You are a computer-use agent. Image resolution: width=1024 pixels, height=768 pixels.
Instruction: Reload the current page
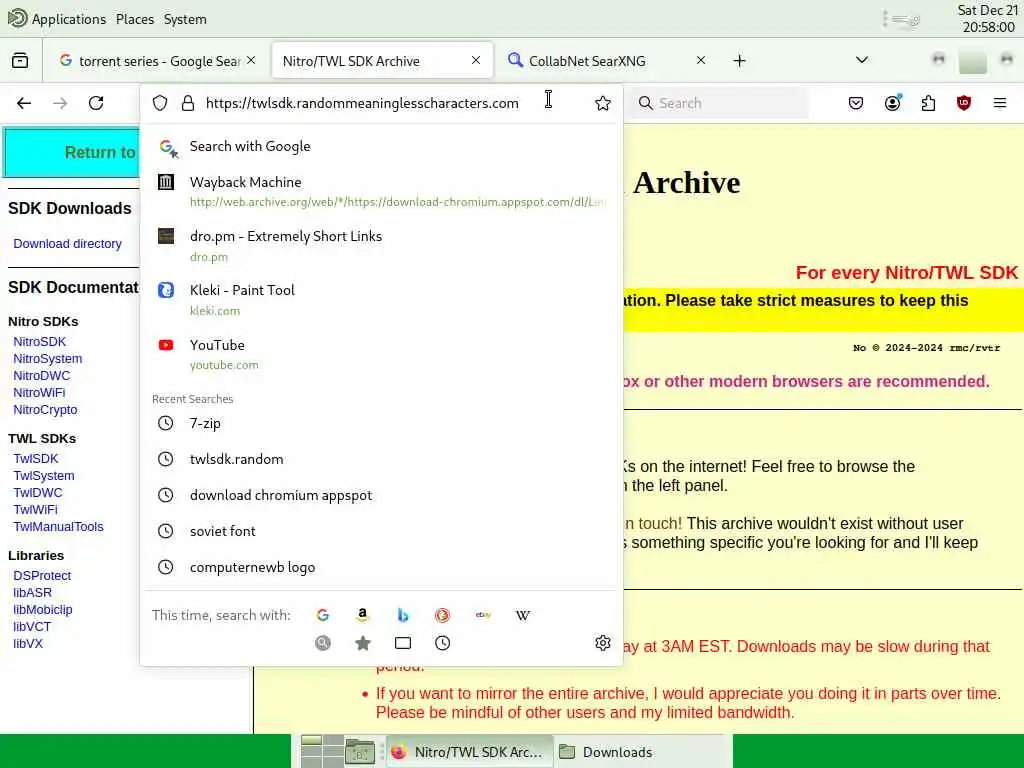[96, 103]
